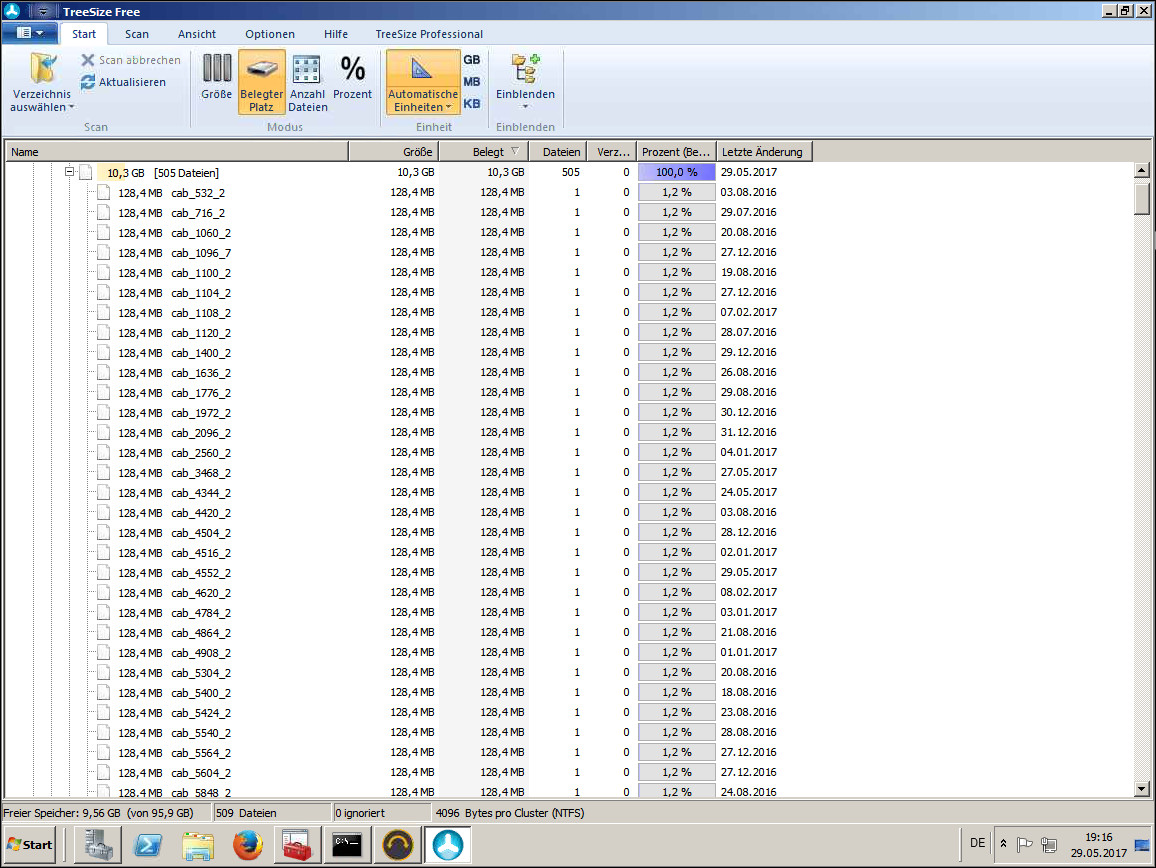
Task: Click scrollbar down arrow
Action: (x=1141, y=788)
